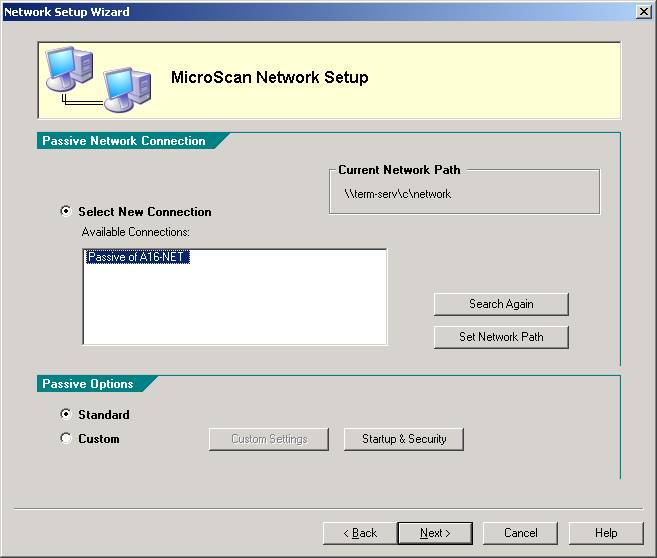Click the Set Network Path button
Image resolution: width=657 pixels, height=558 pixels.
tap(501, 337)
